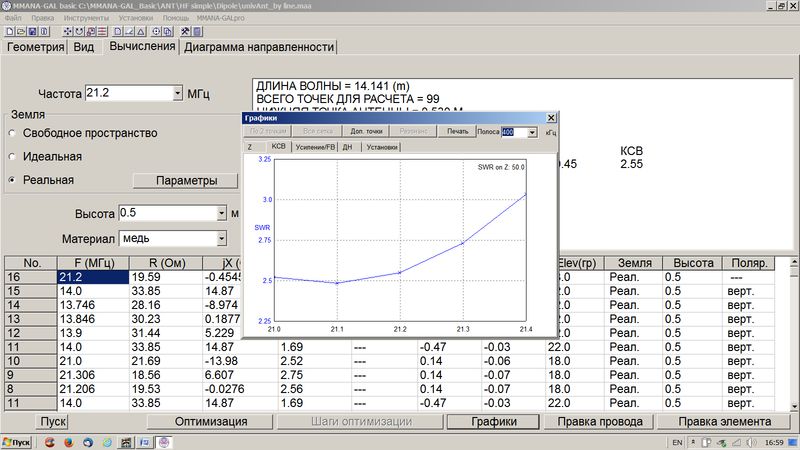The width and height of the screenshot is (800, 450).
Task: Click the Высота height input field
Action: point(165,213)
